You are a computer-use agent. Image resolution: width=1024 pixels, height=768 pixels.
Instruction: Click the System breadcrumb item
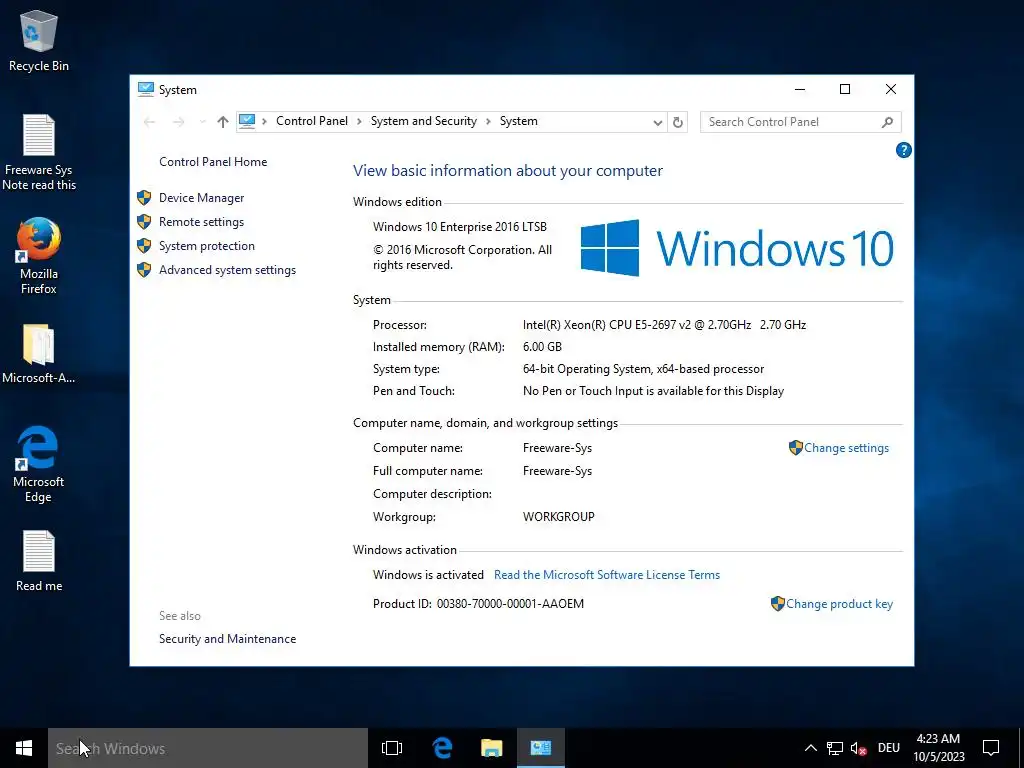point(519,121)
